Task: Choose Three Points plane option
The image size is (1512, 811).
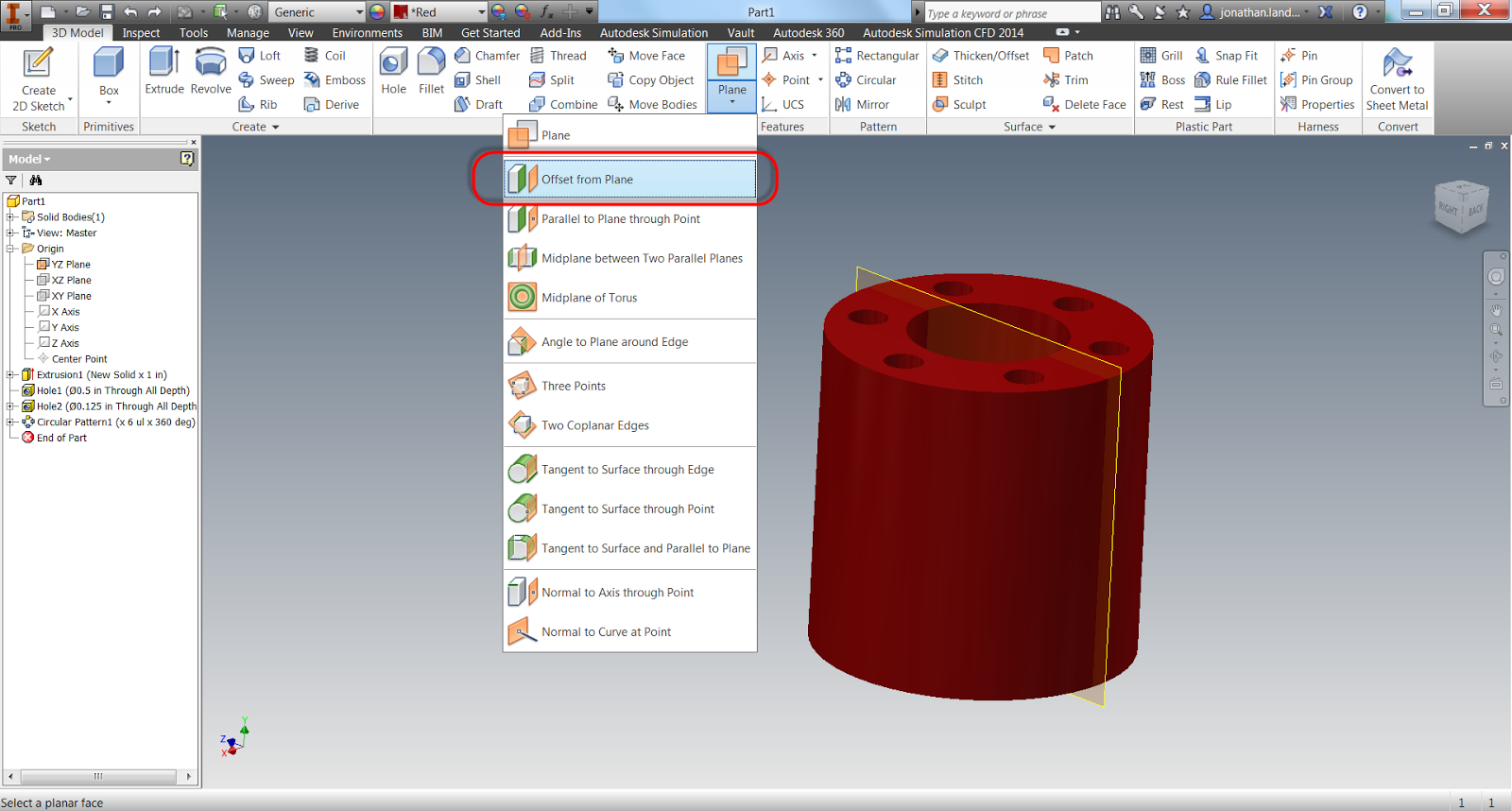Action: (629, 386)
